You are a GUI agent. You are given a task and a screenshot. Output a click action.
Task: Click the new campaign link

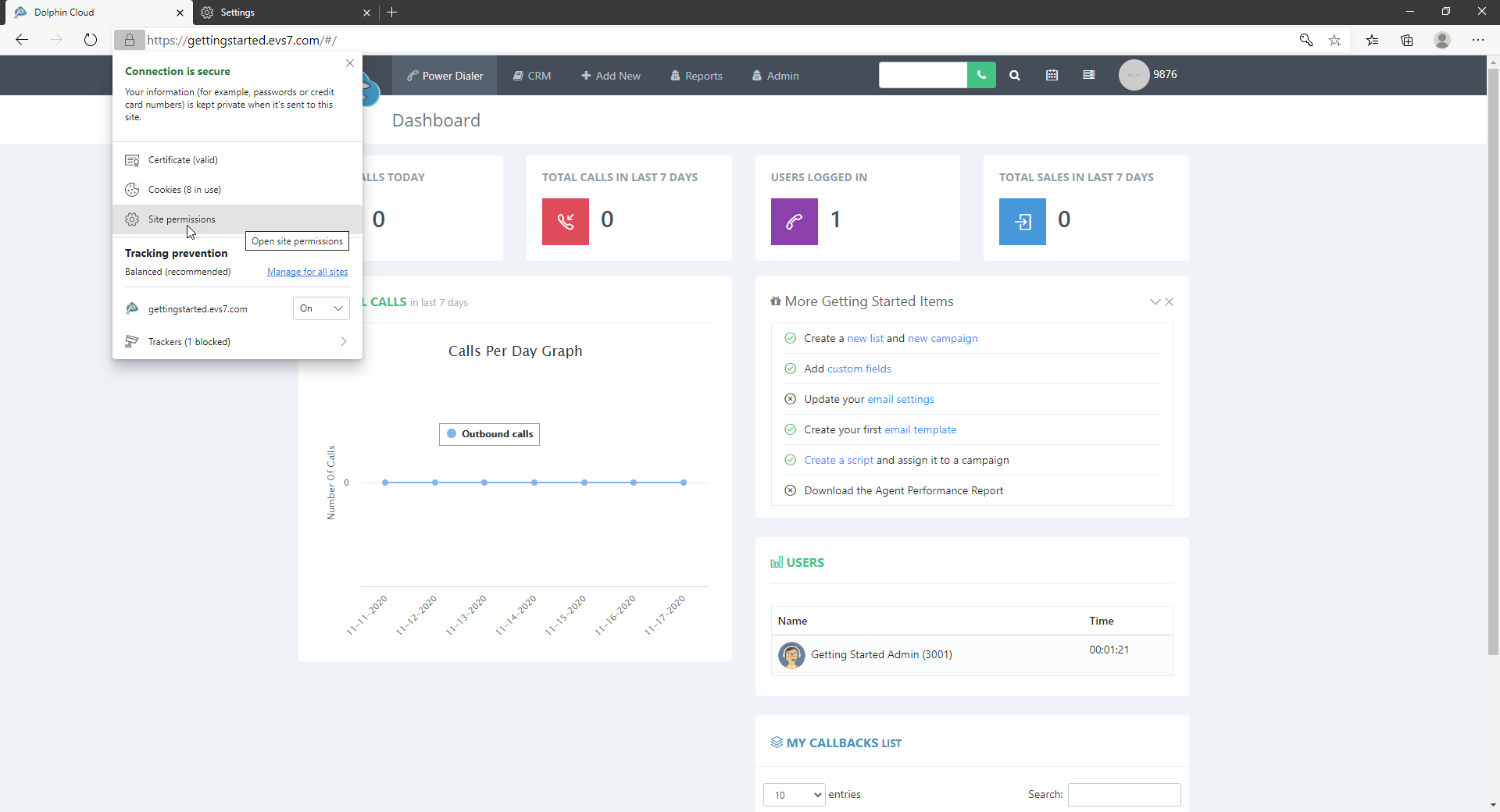(943, 339)
